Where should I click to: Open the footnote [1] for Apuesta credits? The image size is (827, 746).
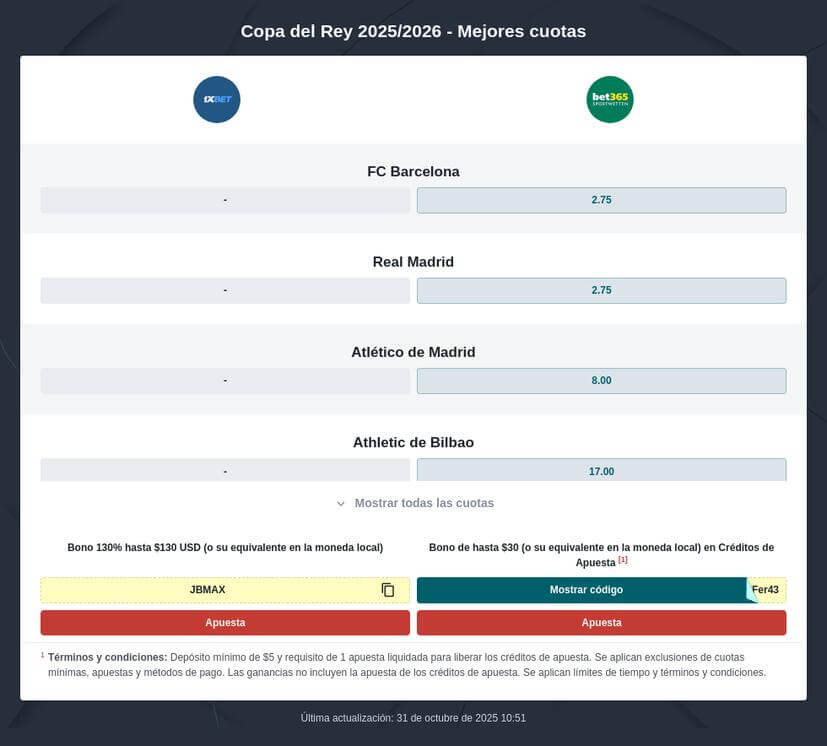(623, 561)
